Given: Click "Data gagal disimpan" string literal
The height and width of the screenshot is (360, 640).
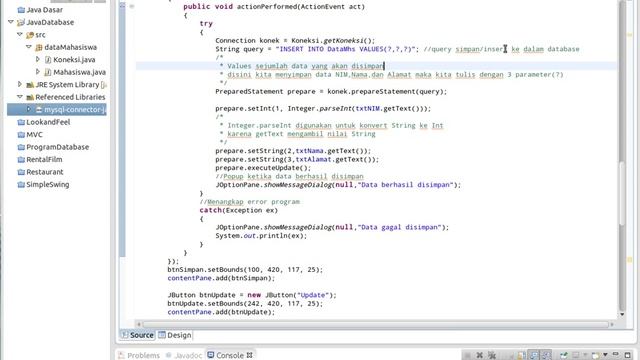Looking at the screenshot, I should [400, 227].
